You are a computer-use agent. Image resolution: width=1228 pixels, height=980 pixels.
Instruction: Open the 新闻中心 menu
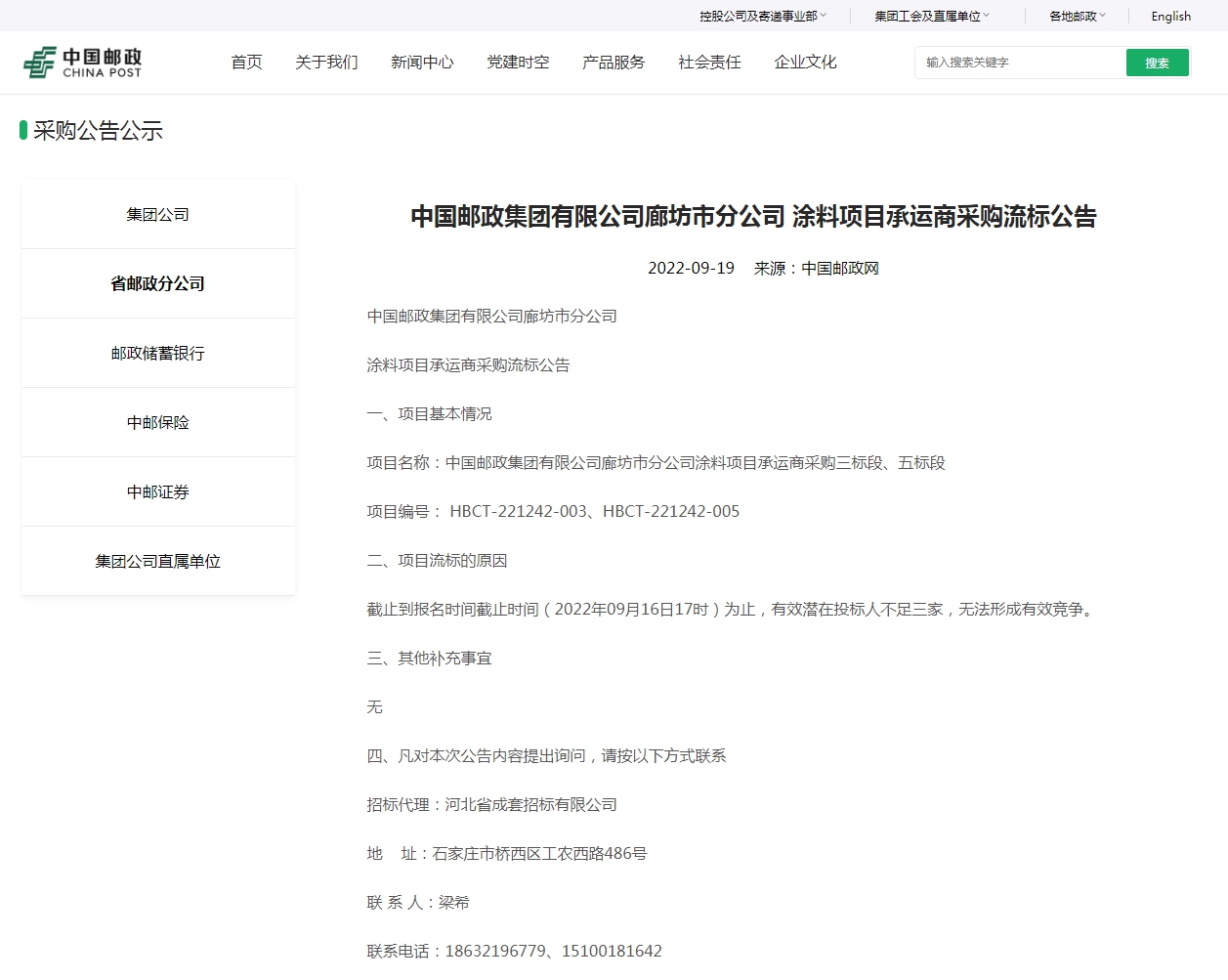click(x=422, y=63)
